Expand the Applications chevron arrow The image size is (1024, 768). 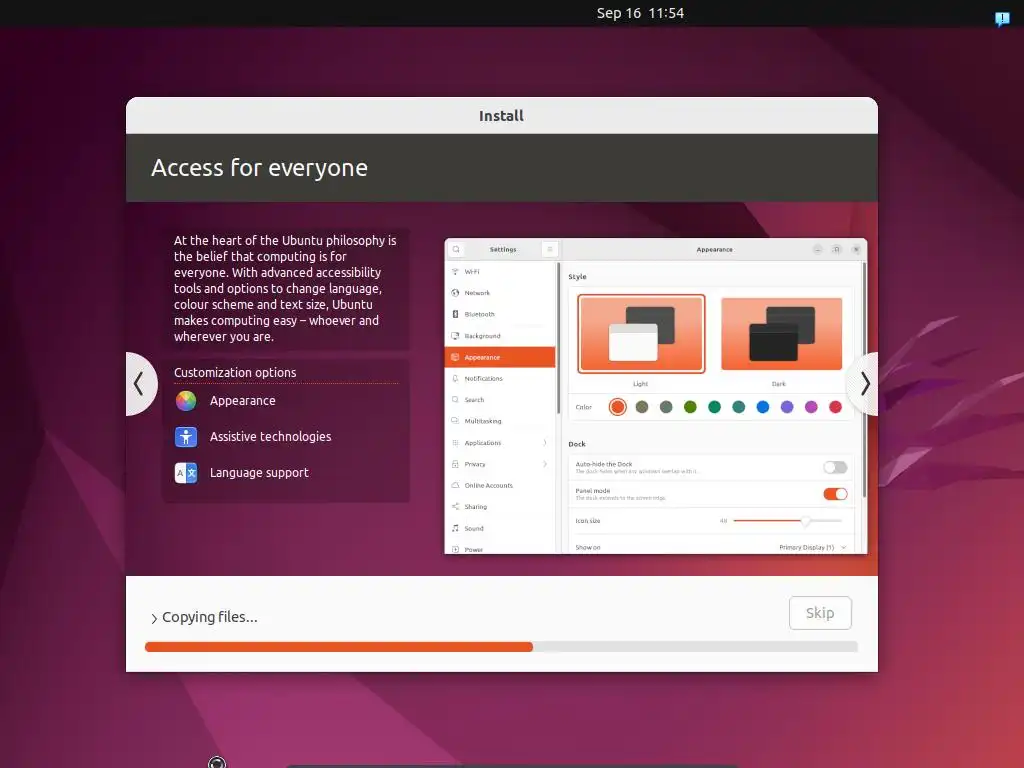pyautogui.click(x=545, y=443)
